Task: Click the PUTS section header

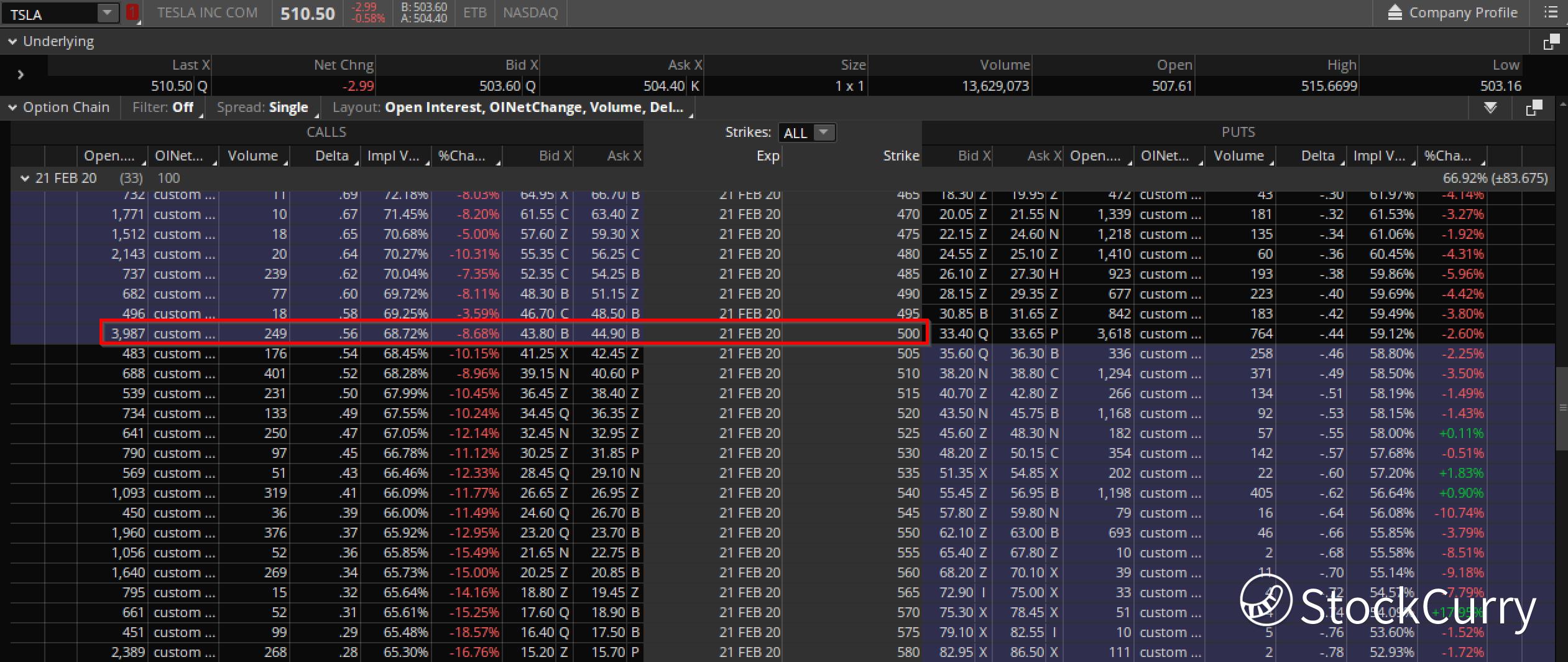Action: (1238, 132)
